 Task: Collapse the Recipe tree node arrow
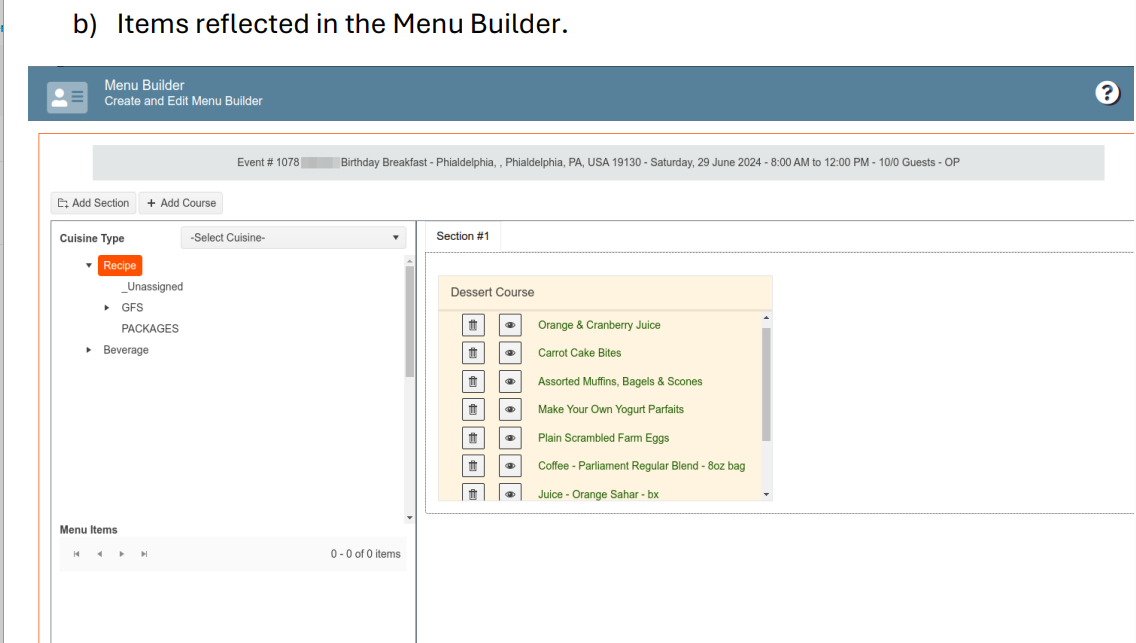(x=89, y=266)
